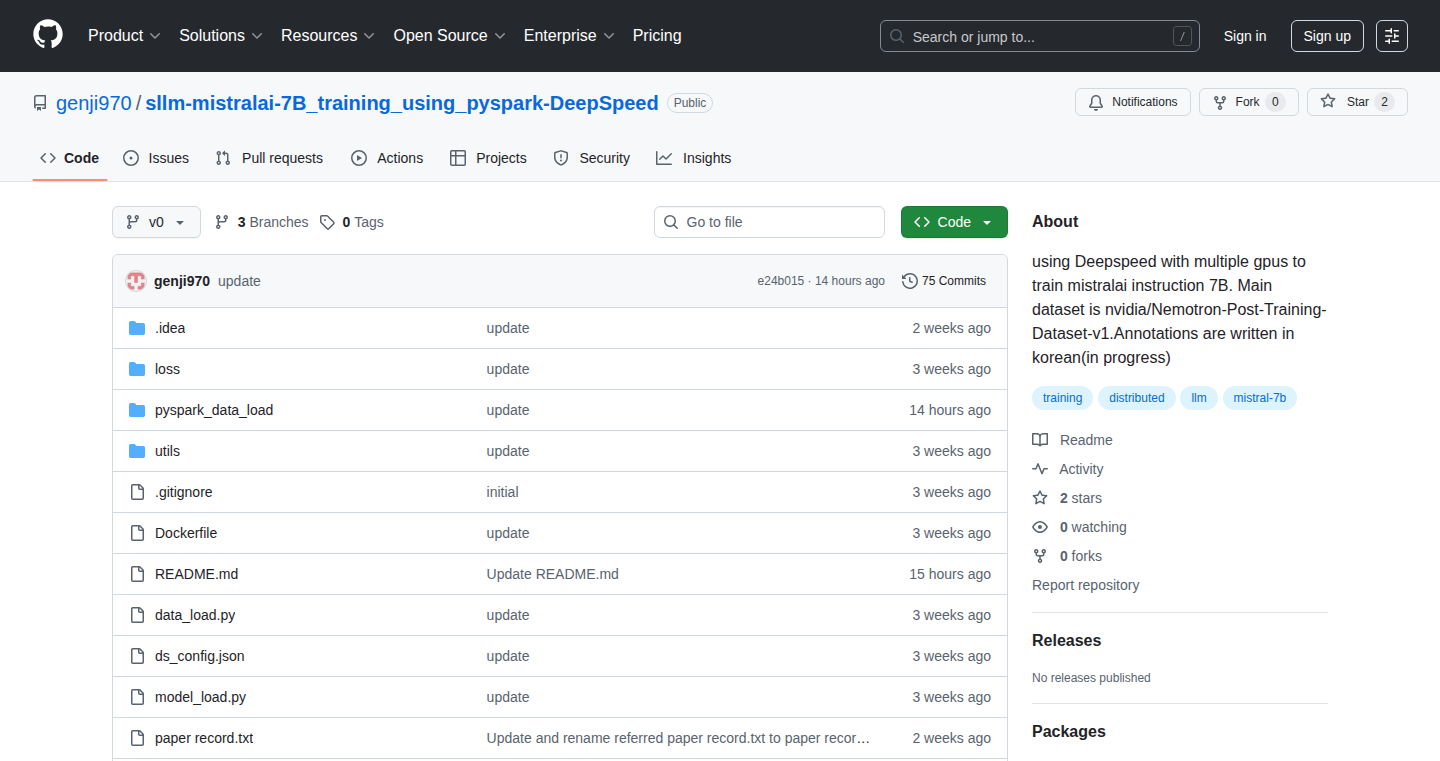1440x761 pixels.
Task: Select the README.md file icon
Action: pyautogui.click(x=137, y=574)
